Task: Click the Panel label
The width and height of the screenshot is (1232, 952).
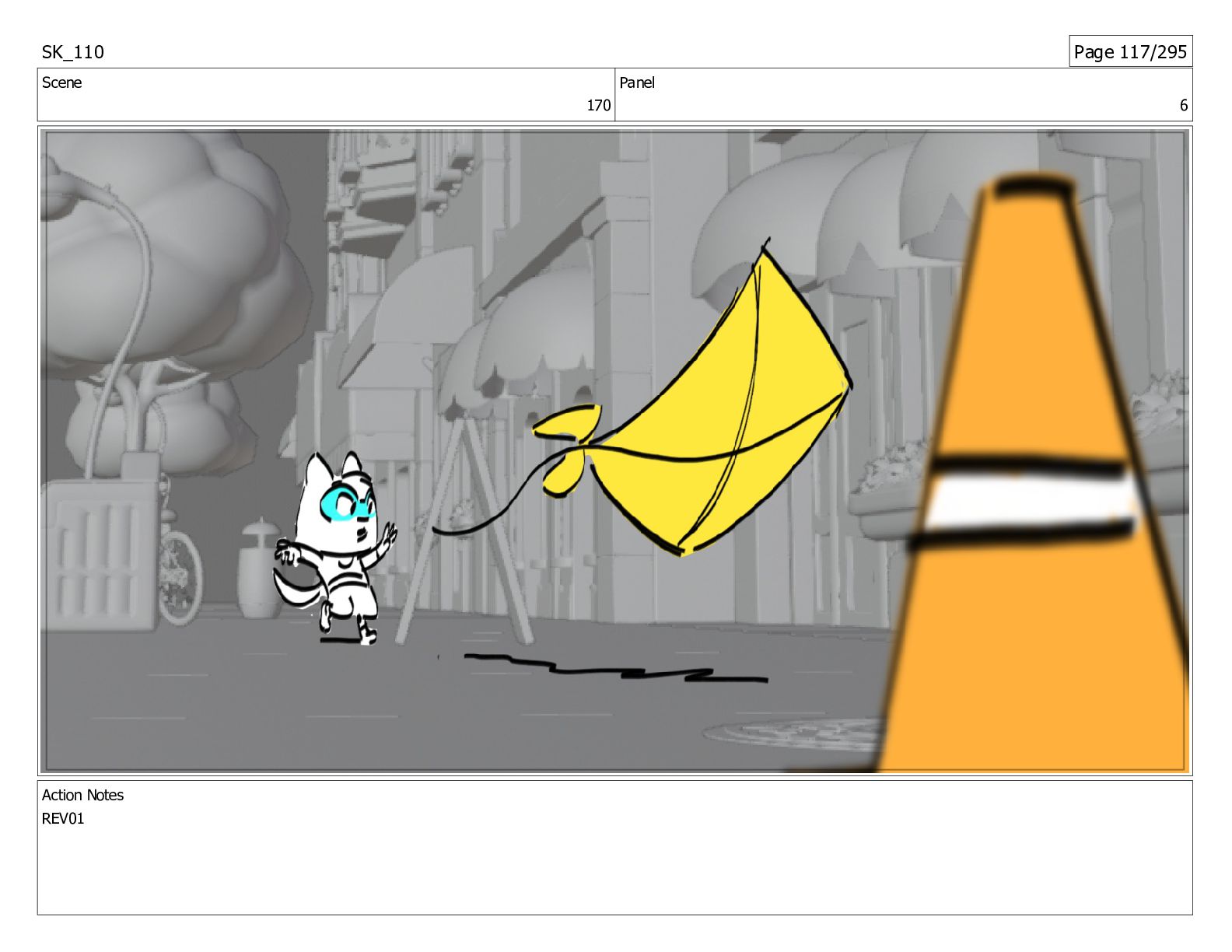Action: tap(637, 82)
